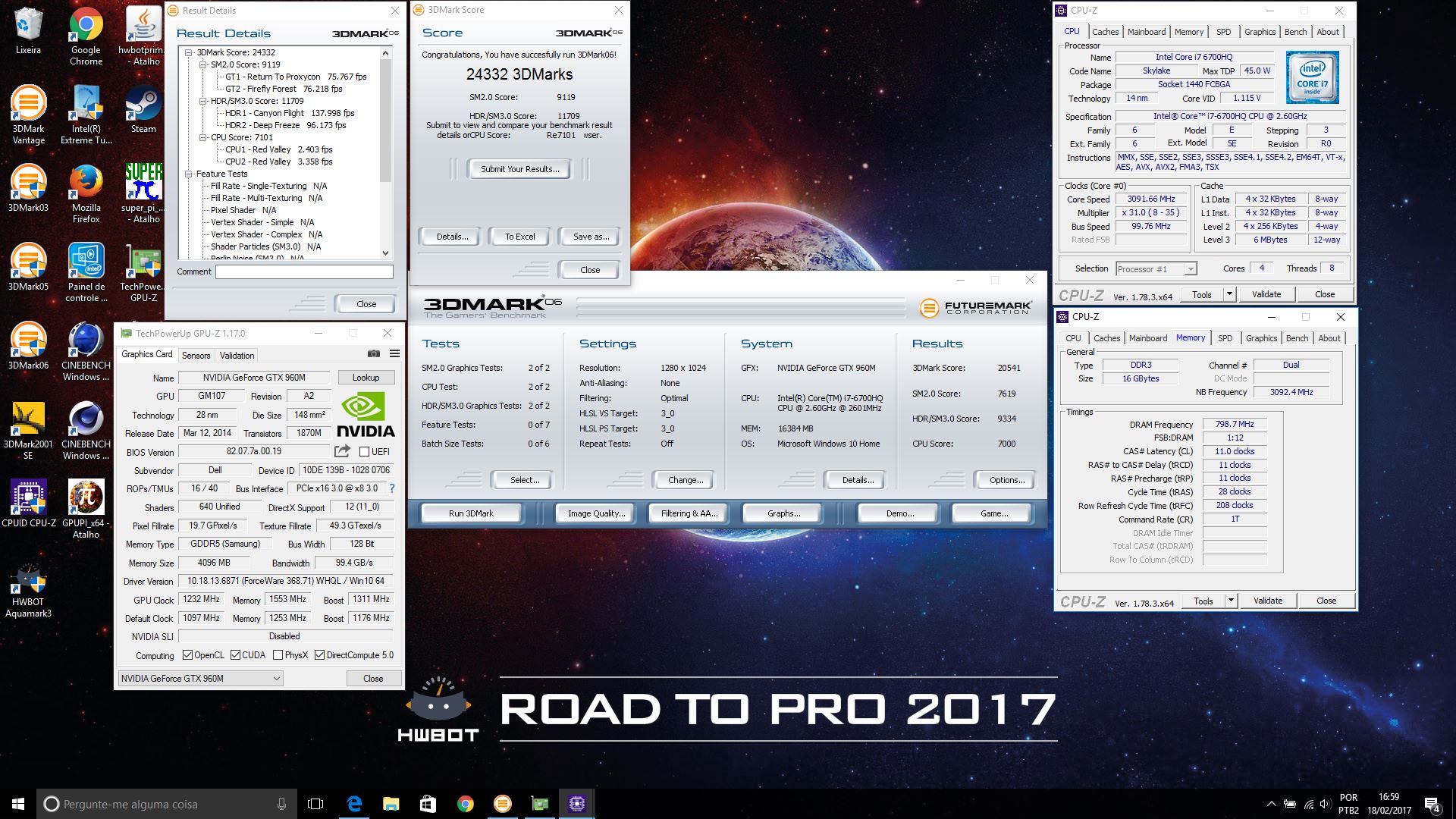Image resolution: width=1456 pixels, height=819 pixels.
Task: Open the GPUPI_x64 Atalho desktop icon
Action: click(x=86, y=508)
